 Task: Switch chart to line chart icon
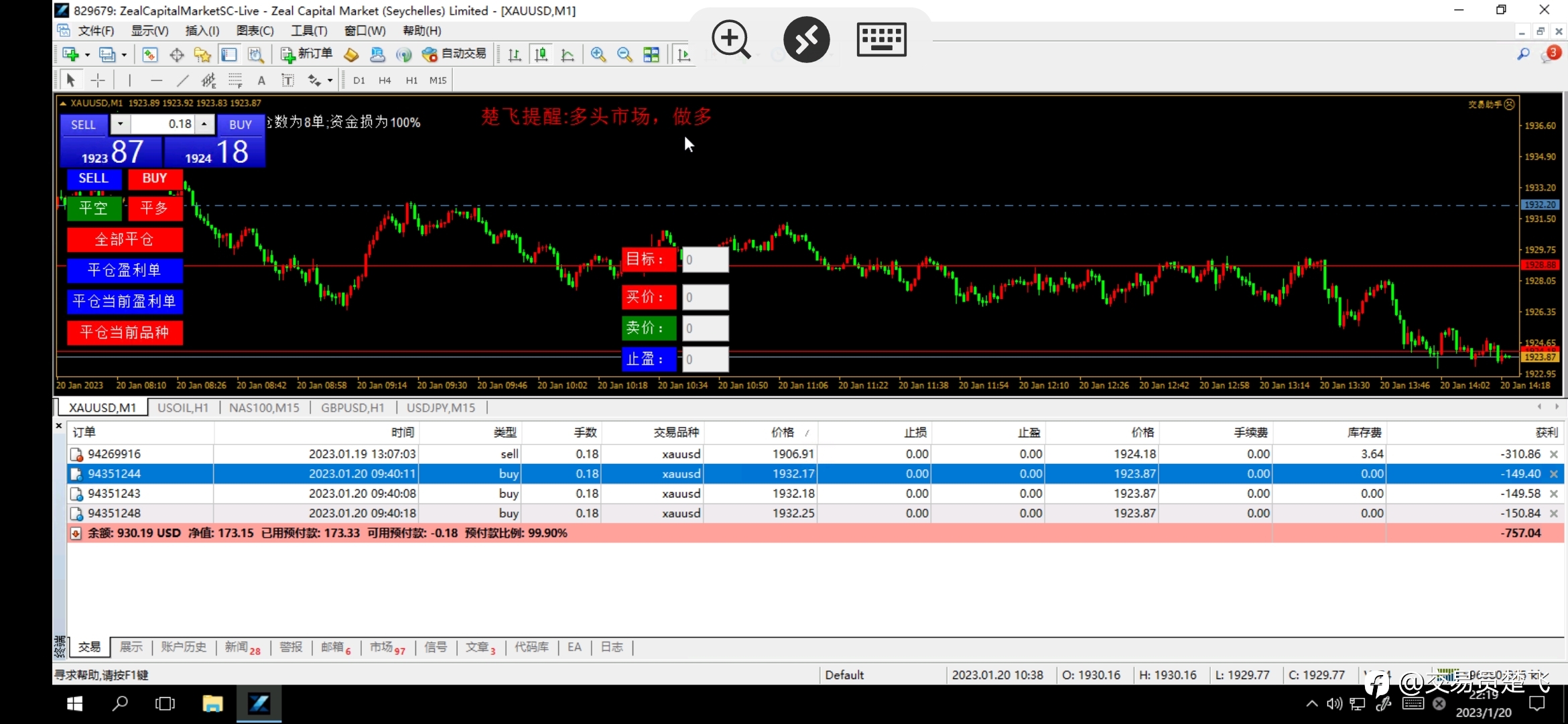[568, 55]
